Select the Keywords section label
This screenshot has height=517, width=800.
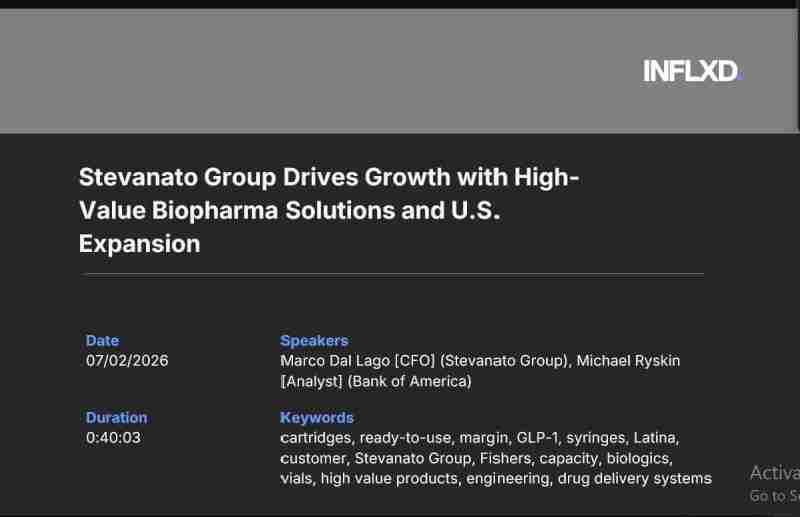316,417
